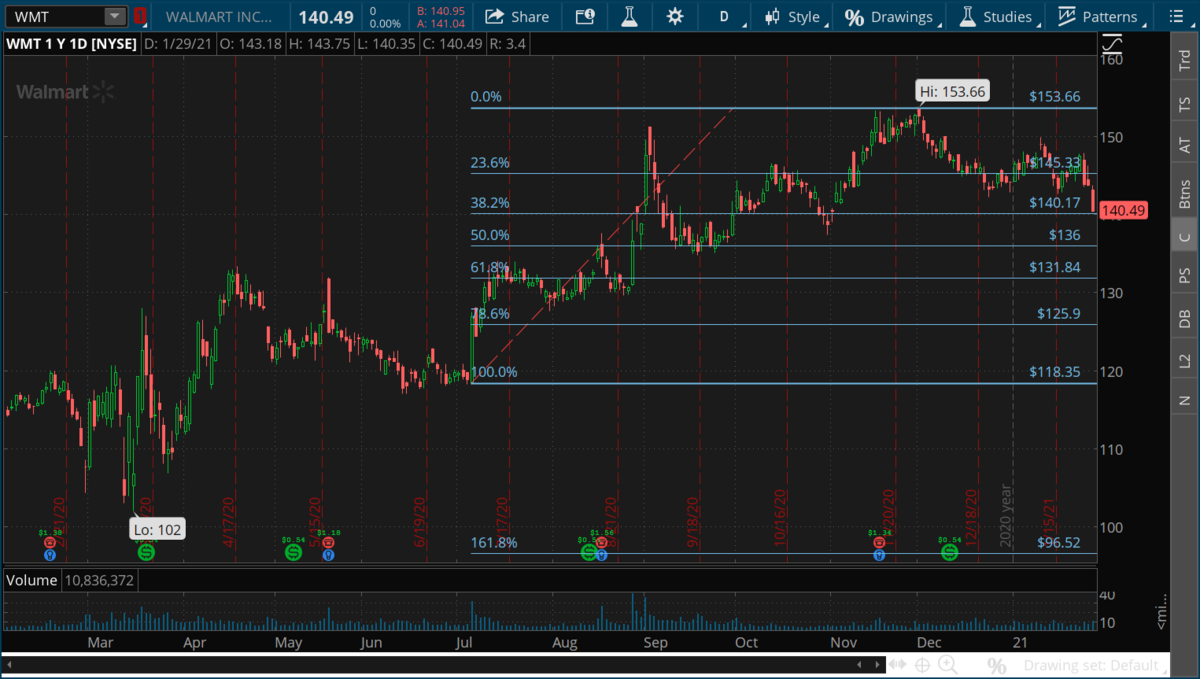Click the red link/clipboard icon beside the symbol box
This screenshot has width=1200, height=679.
tap(140, 16)
